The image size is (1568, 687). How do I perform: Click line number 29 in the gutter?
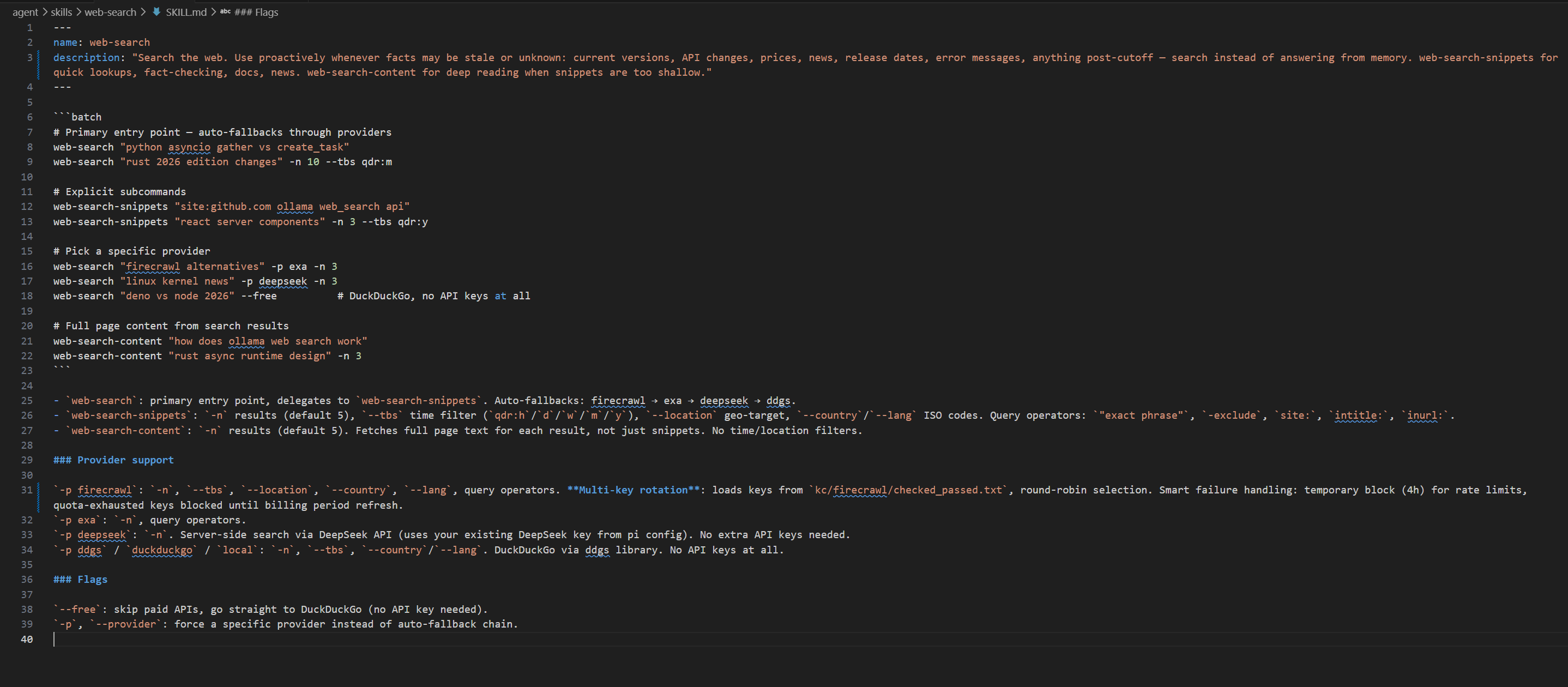click(27, 460)
